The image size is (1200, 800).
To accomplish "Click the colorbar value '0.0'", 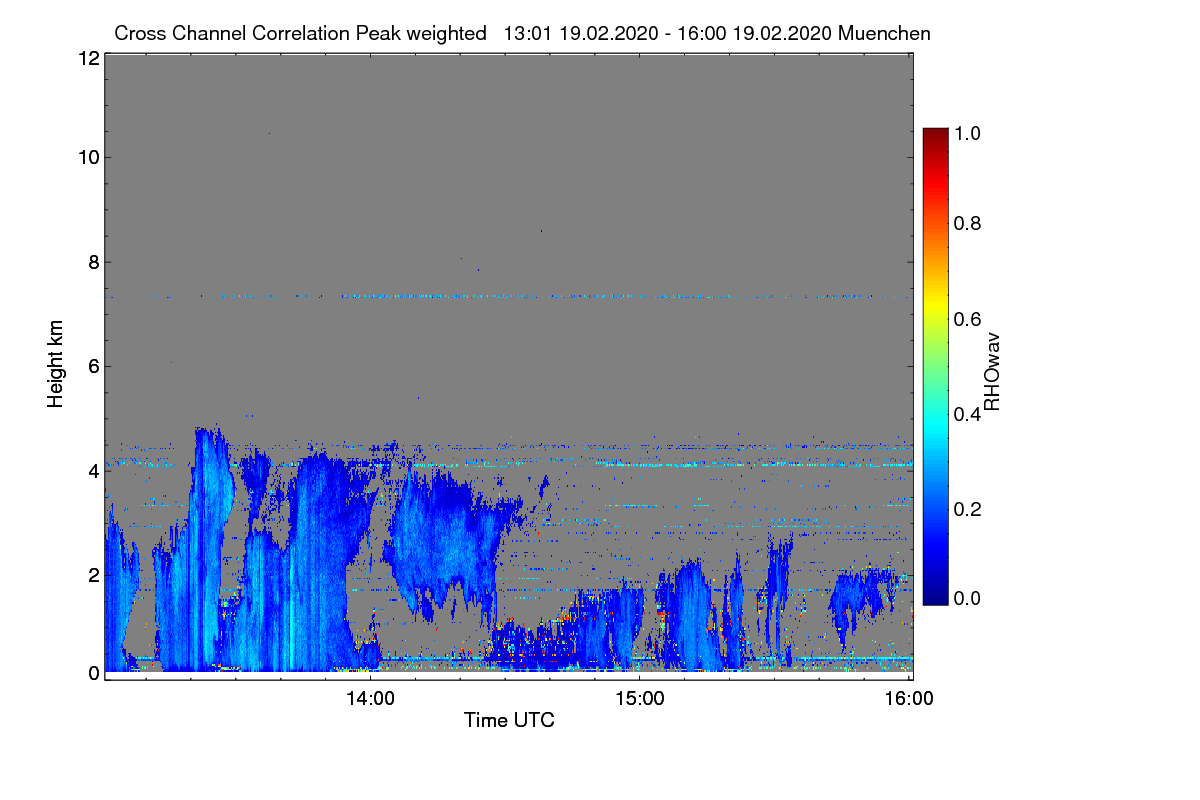I will 966,598.
